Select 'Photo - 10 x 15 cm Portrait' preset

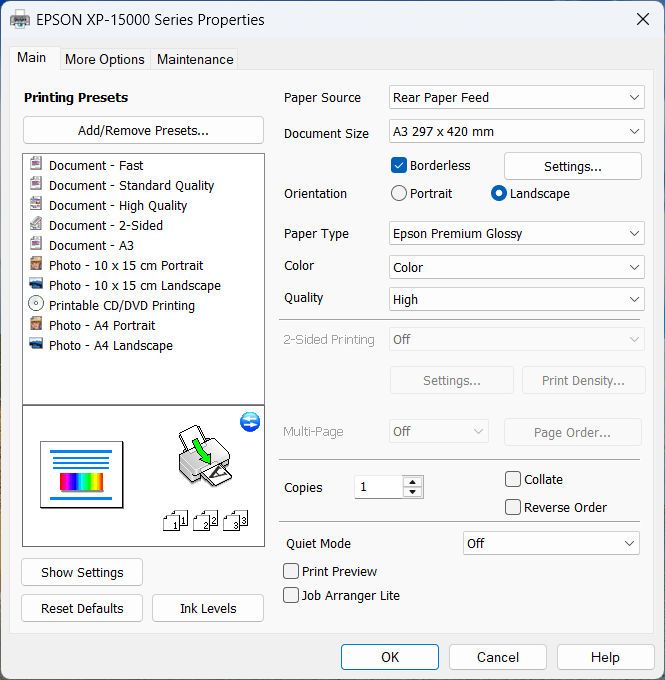point(126,265)
